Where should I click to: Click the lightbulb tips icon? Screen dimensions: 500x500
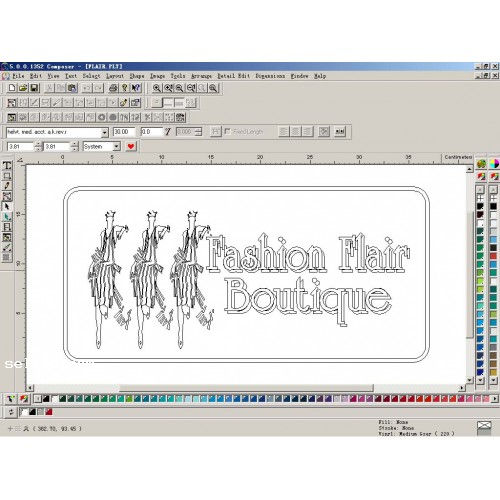click(125, 88)
